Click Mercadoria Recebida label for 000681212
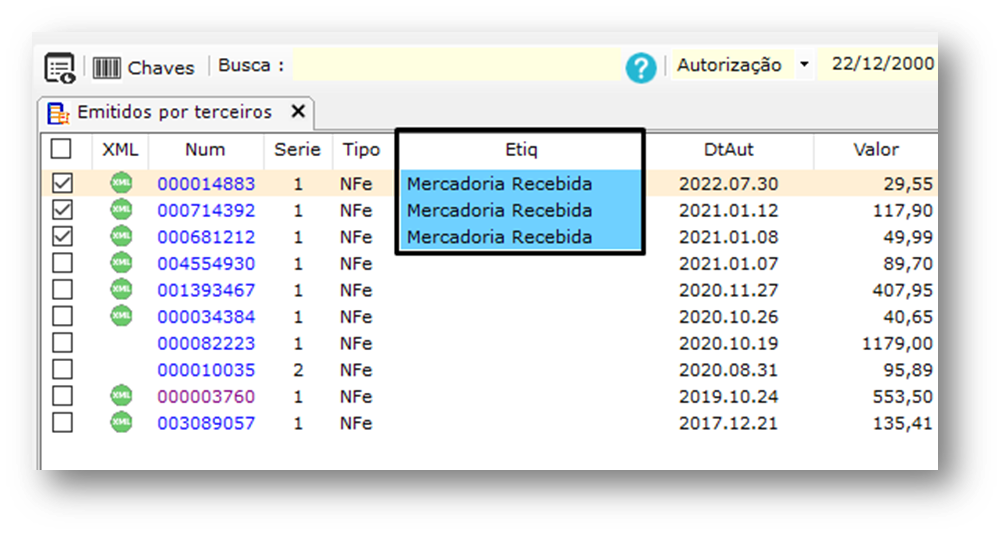 [x=500, y=237]
